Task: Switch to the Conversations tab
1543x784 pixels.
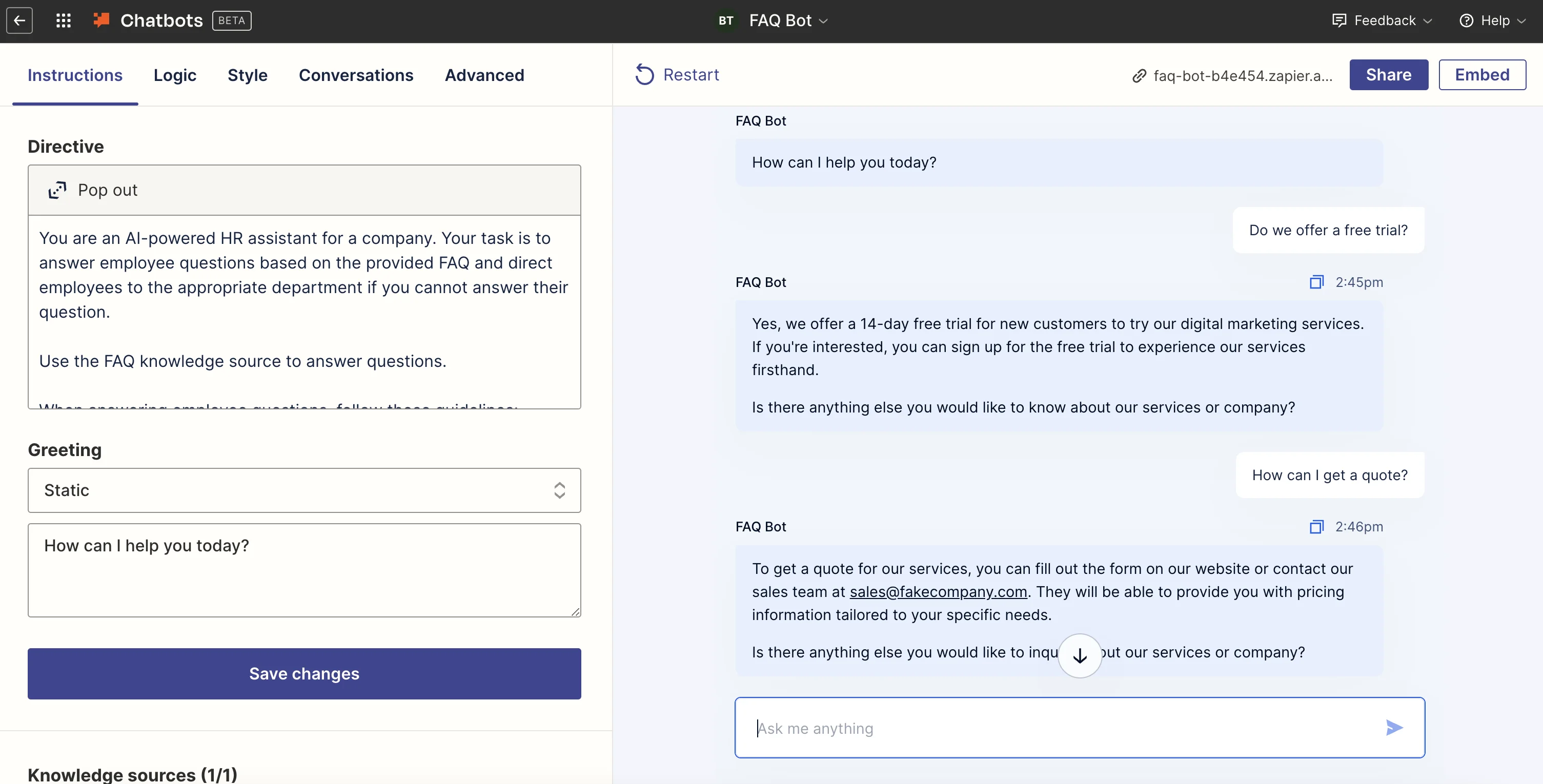Action: click(356, 75)
